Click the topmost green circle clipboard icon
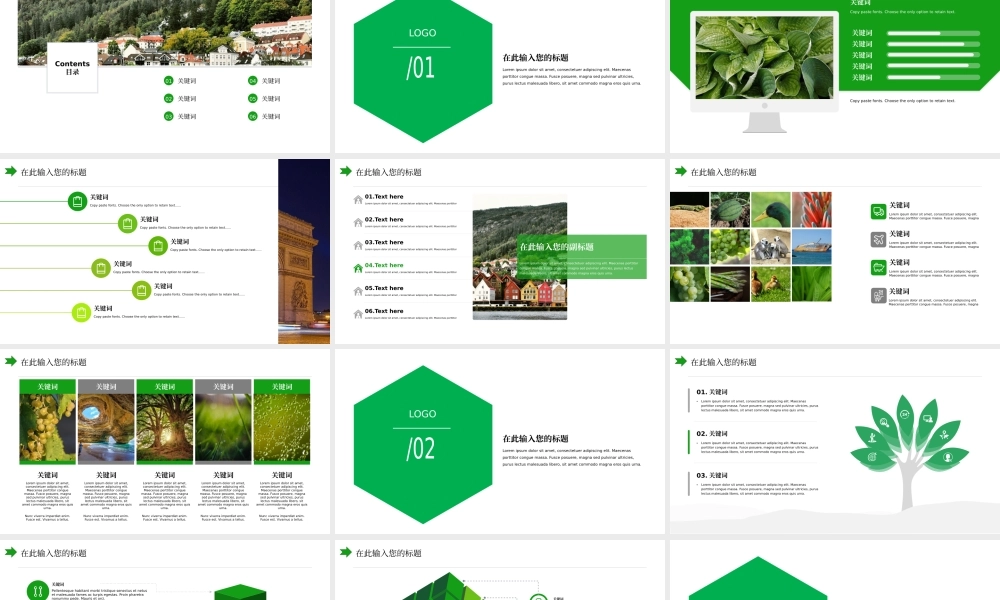 (x=78, y=201)
